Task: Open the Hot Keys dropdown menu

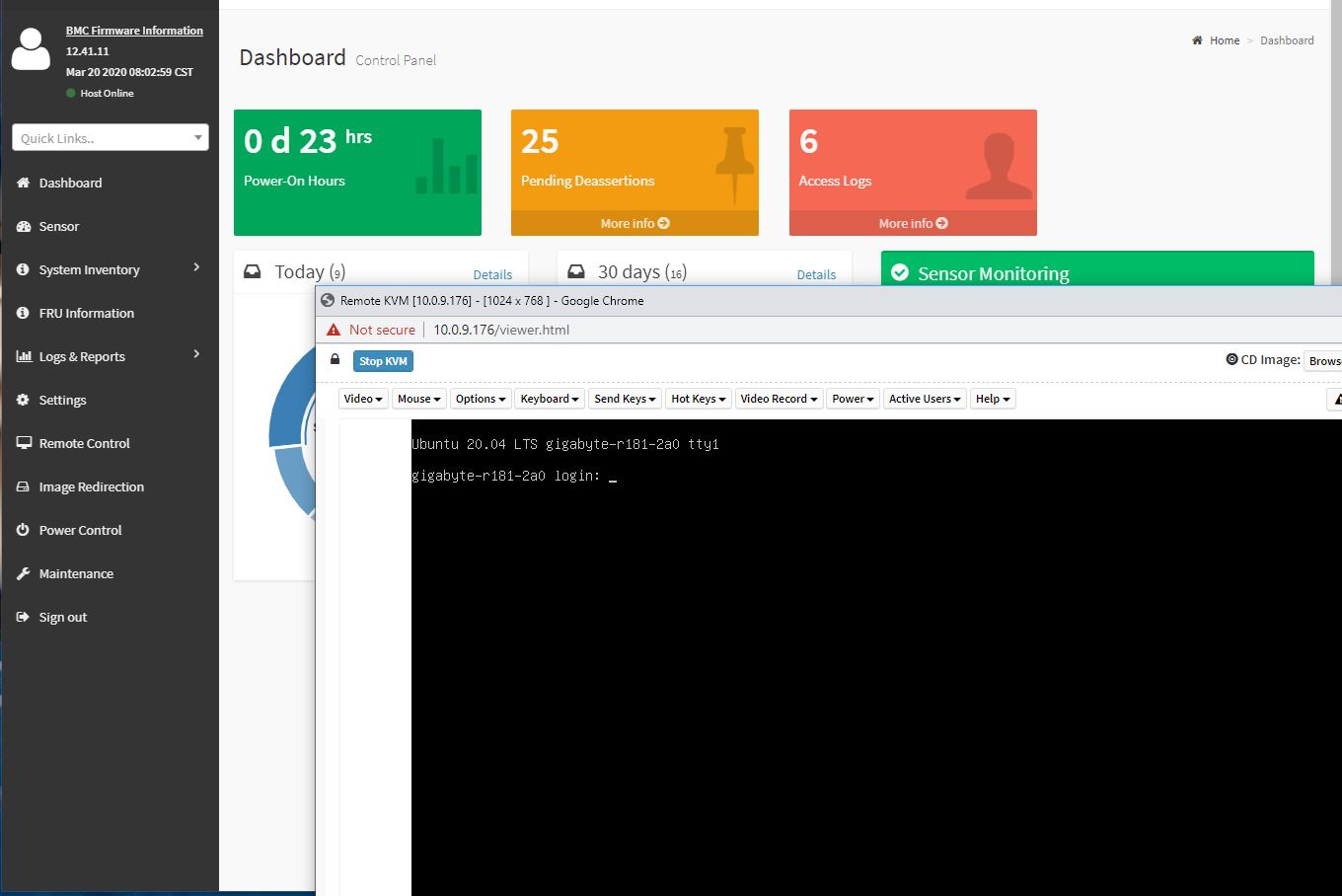Action: pyautogui.click(x=699, y=399)
